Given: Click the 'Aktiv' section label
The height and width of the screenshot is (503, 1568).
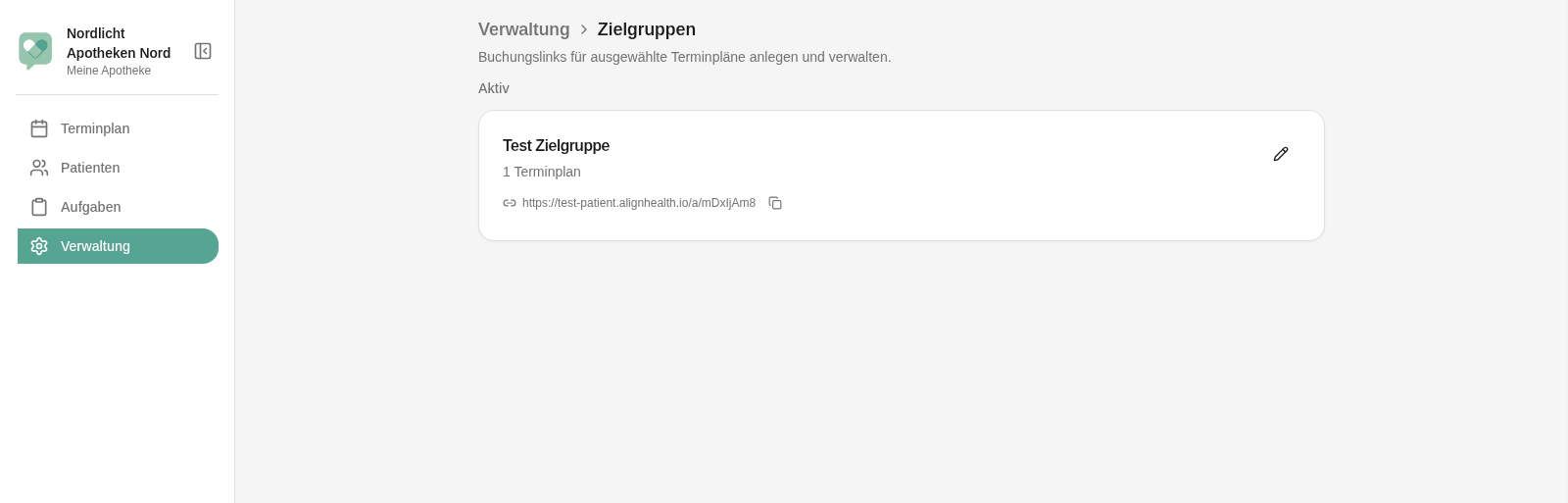Looking at the screenshot, I should pos(494,88).
